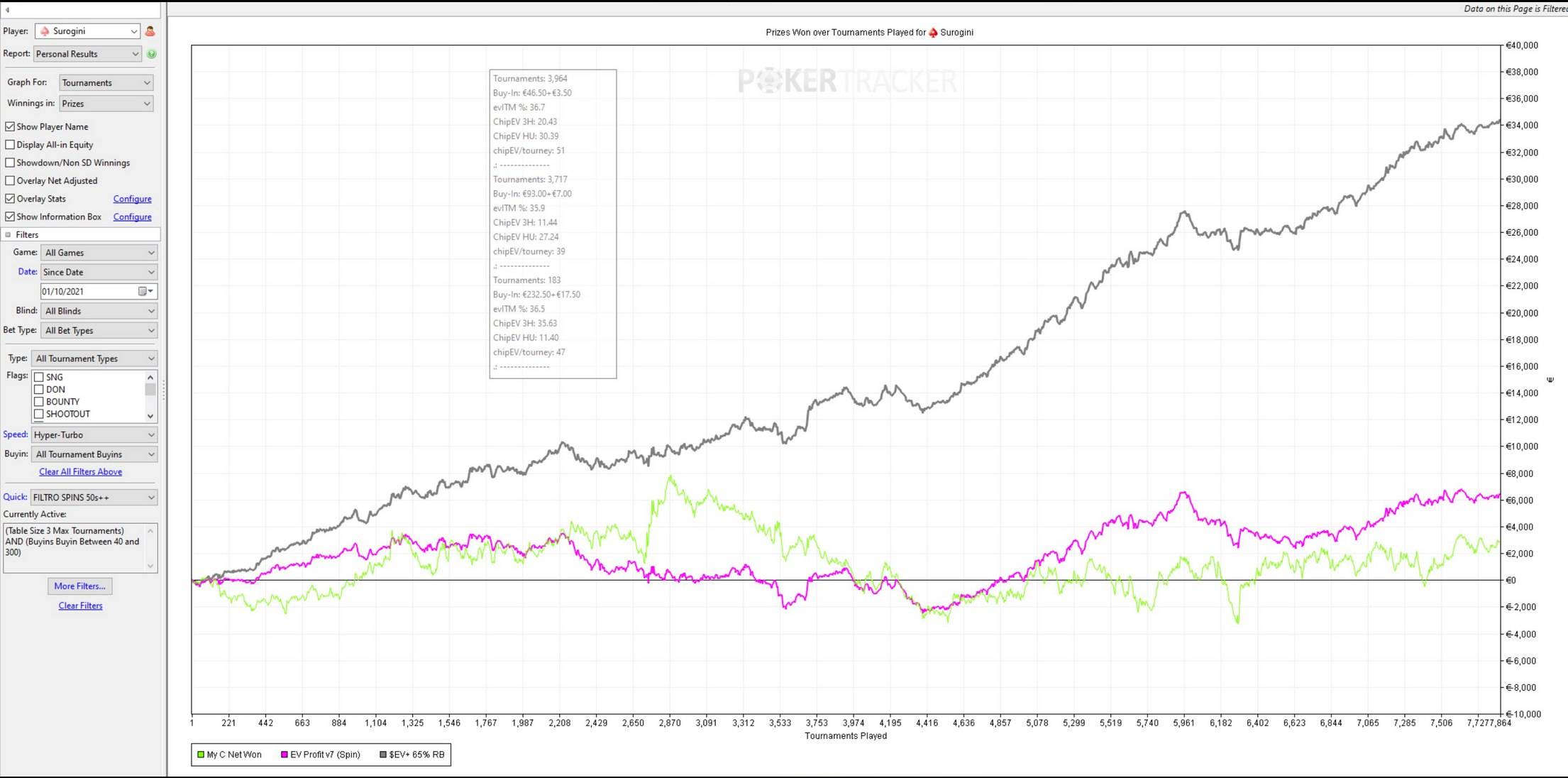This screenshot has width=1568, height=778.
Task: Click the information box on the graph
Action: [x=553, y=224]
